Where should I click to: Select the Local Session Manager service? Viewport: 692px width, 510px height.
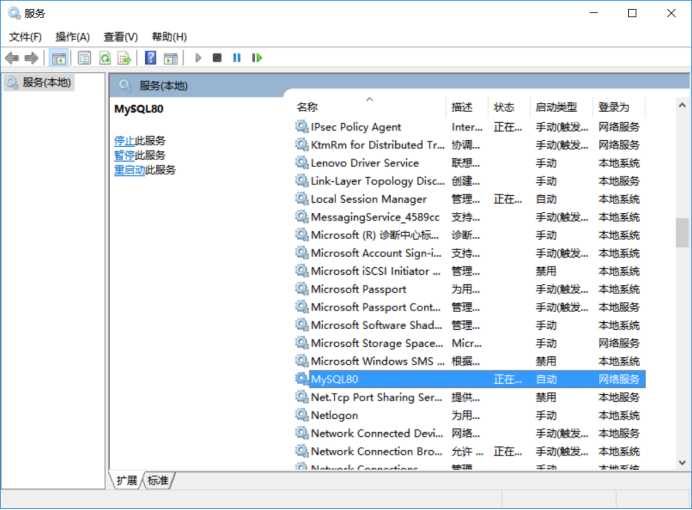point(470,199)
